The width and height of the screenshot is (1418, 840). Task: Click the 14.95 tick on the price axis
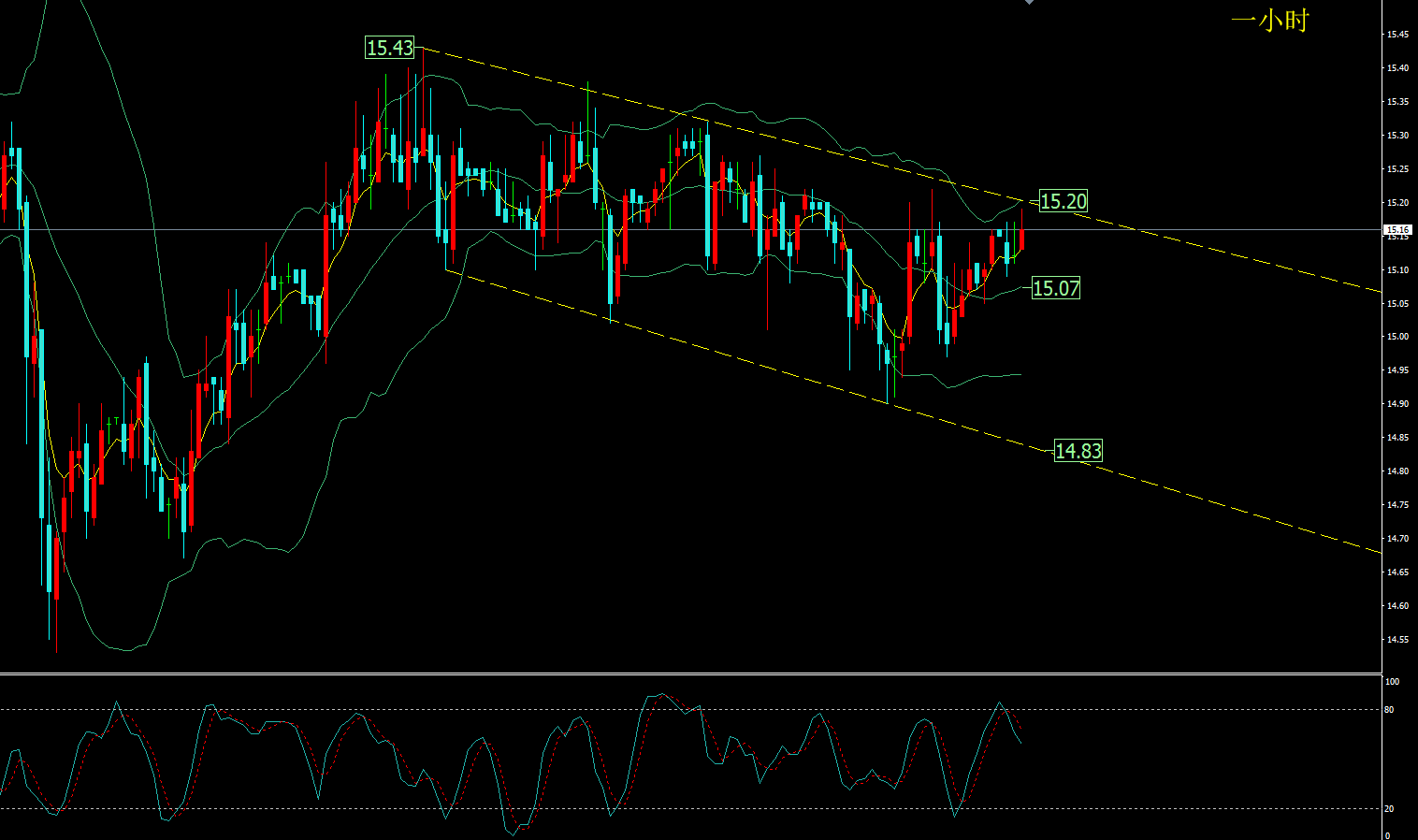tap(1397, 370)
